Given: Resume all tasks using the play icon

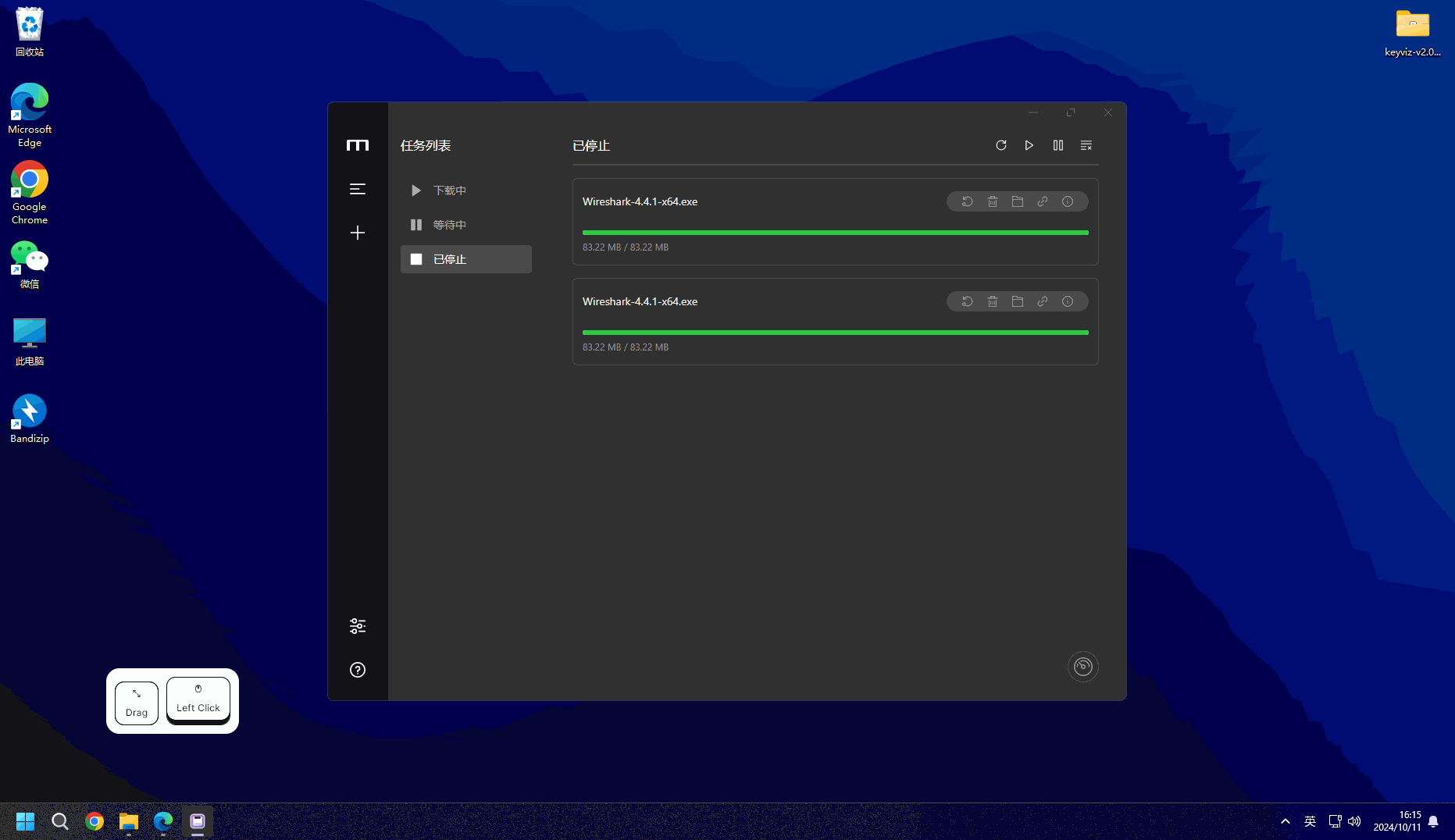Looking at the screenshot, I should coord(1029,145).
